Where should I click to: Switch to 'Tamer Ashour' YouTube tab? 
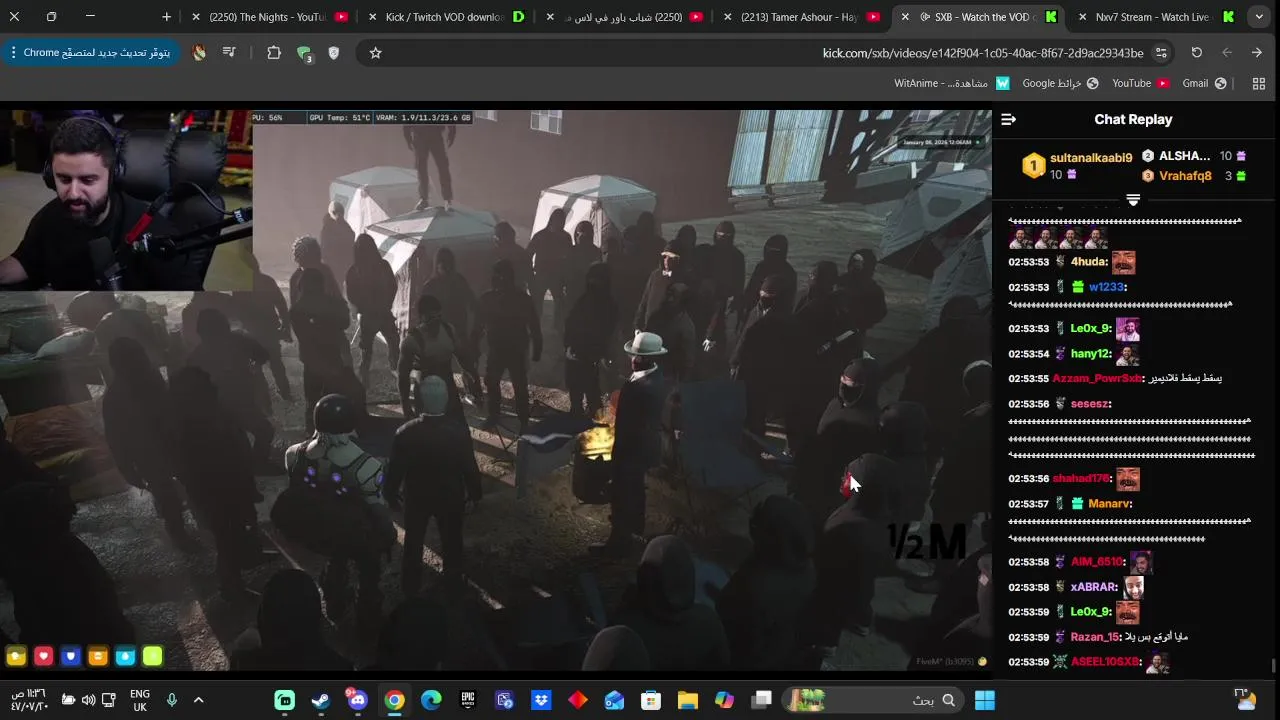click(x=799, y=17)
